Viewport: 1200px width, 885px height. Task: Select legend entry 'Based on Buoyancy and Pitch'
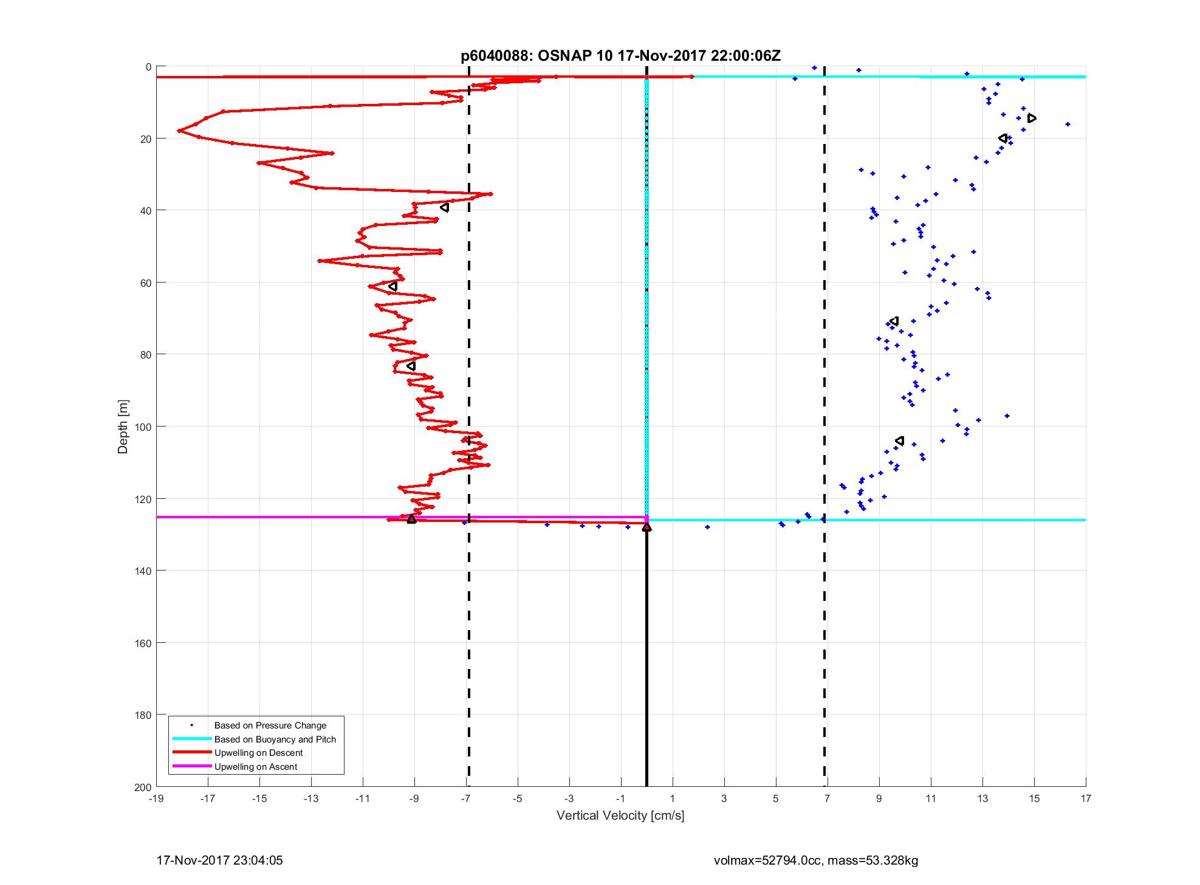(275, 738)
